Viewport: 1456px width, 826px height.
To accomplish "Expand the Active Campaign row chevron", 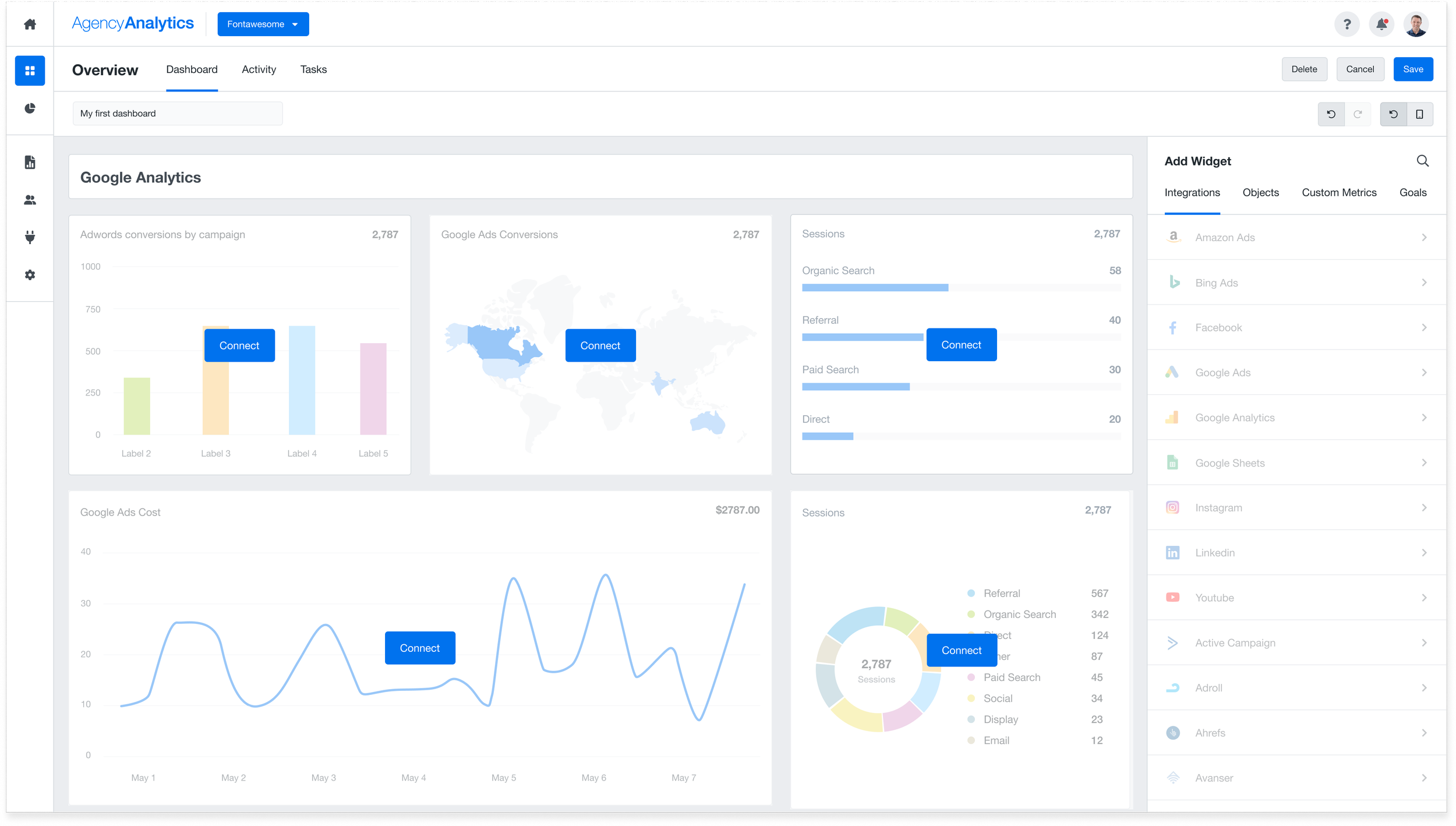I will (1424, 643).
